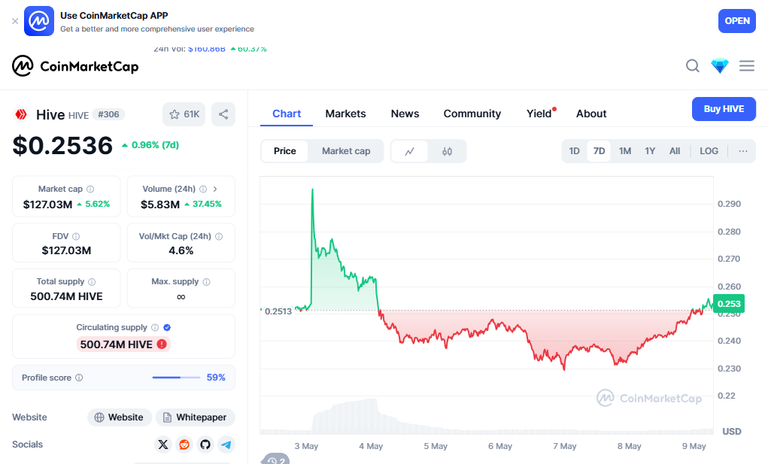Show FDV info tooltip icon
The image size is (768, 464).
pyautogui.click(x=76, y=237)
